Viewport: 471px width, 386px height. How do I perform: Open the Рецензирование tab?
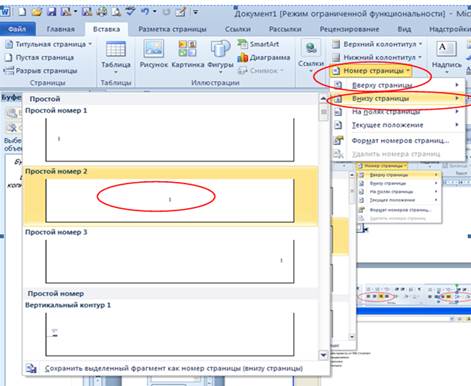pos(349,29)
